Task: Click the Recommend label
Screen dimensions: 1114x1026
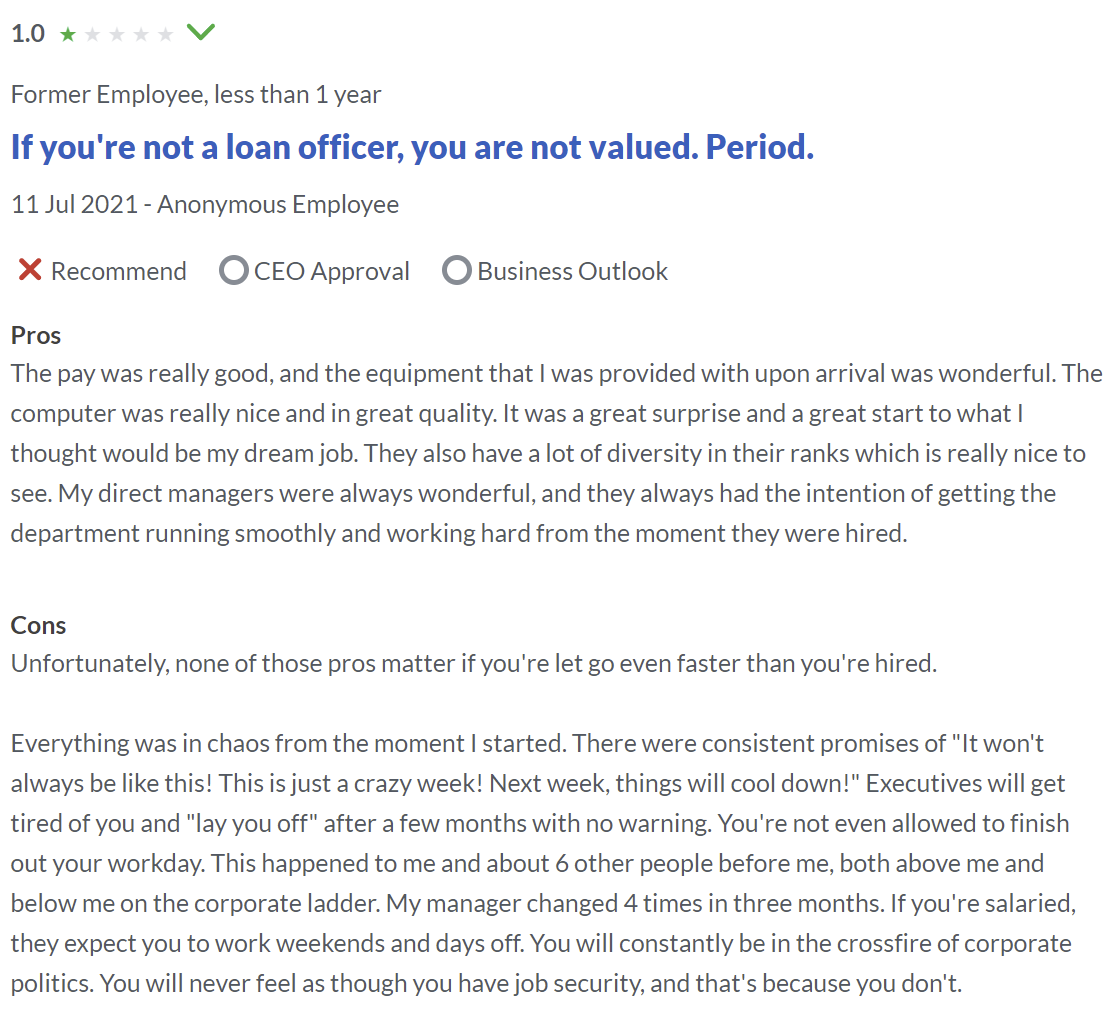Action: tap(119, 271)
